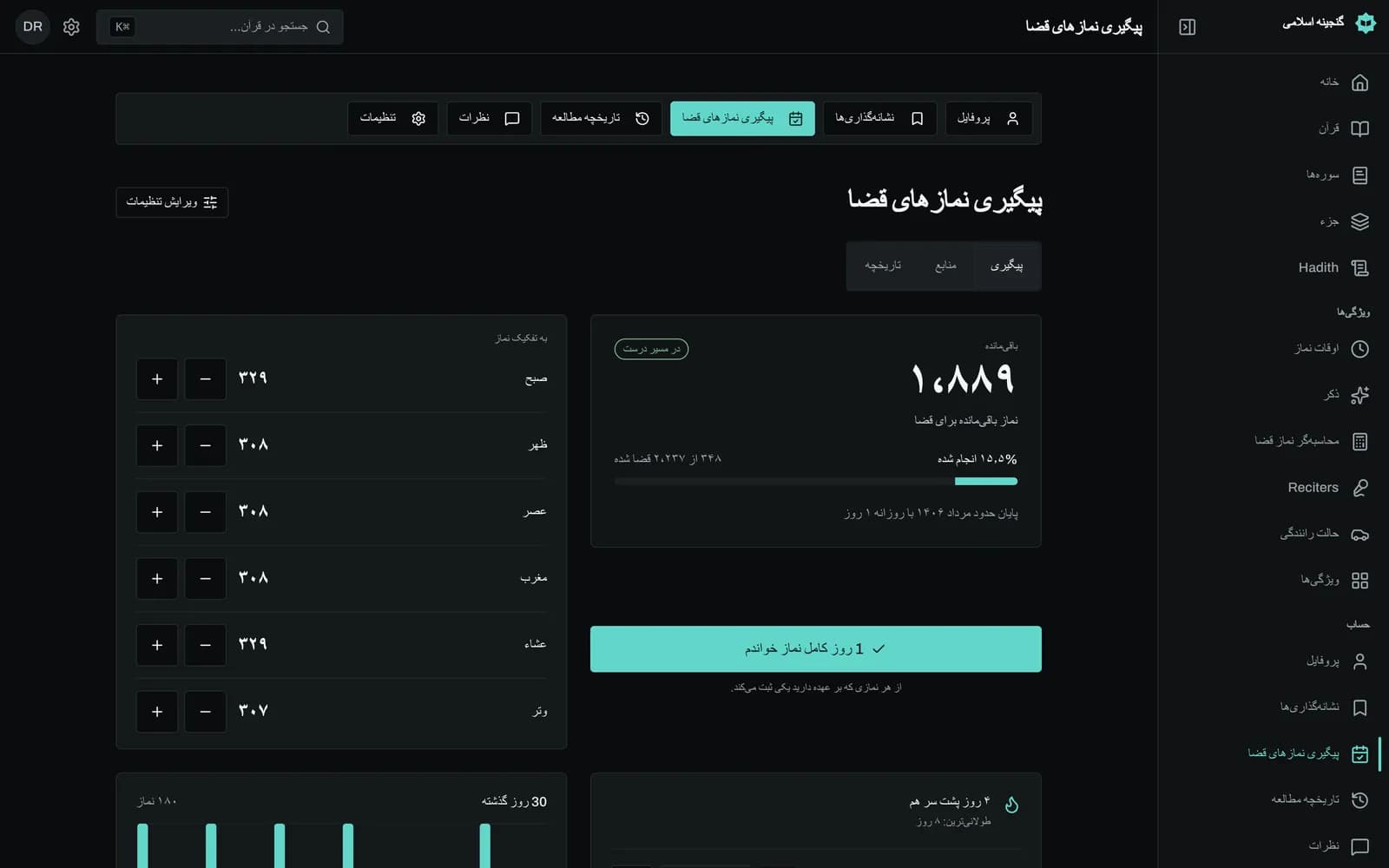Viewport: 1389px width, 868px height.
Task: Open the active qaza tracker sidebar item
Action: (x=1274, y=753)
